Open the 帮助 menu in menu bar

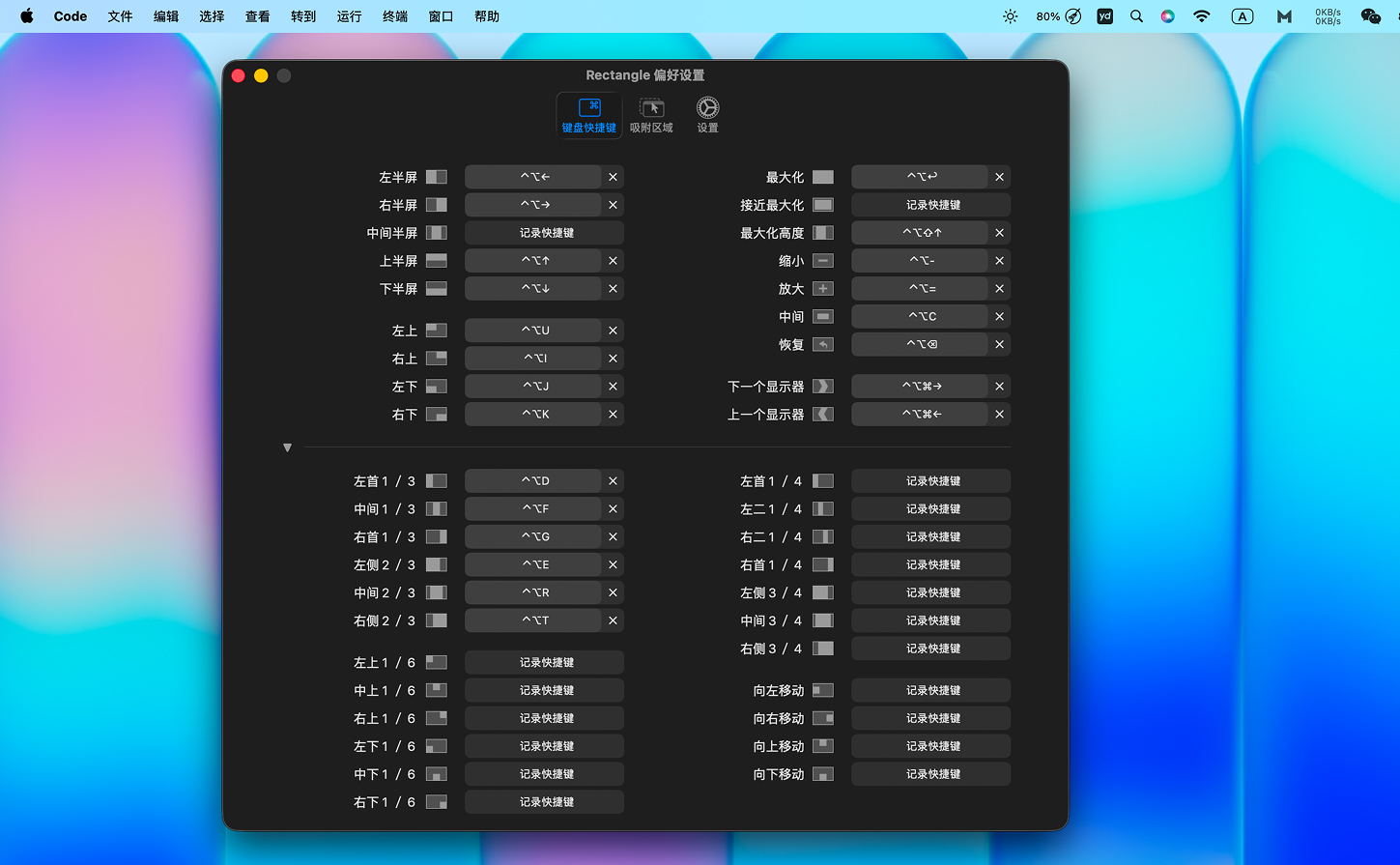pyautogui.click(x=486, y=15)
